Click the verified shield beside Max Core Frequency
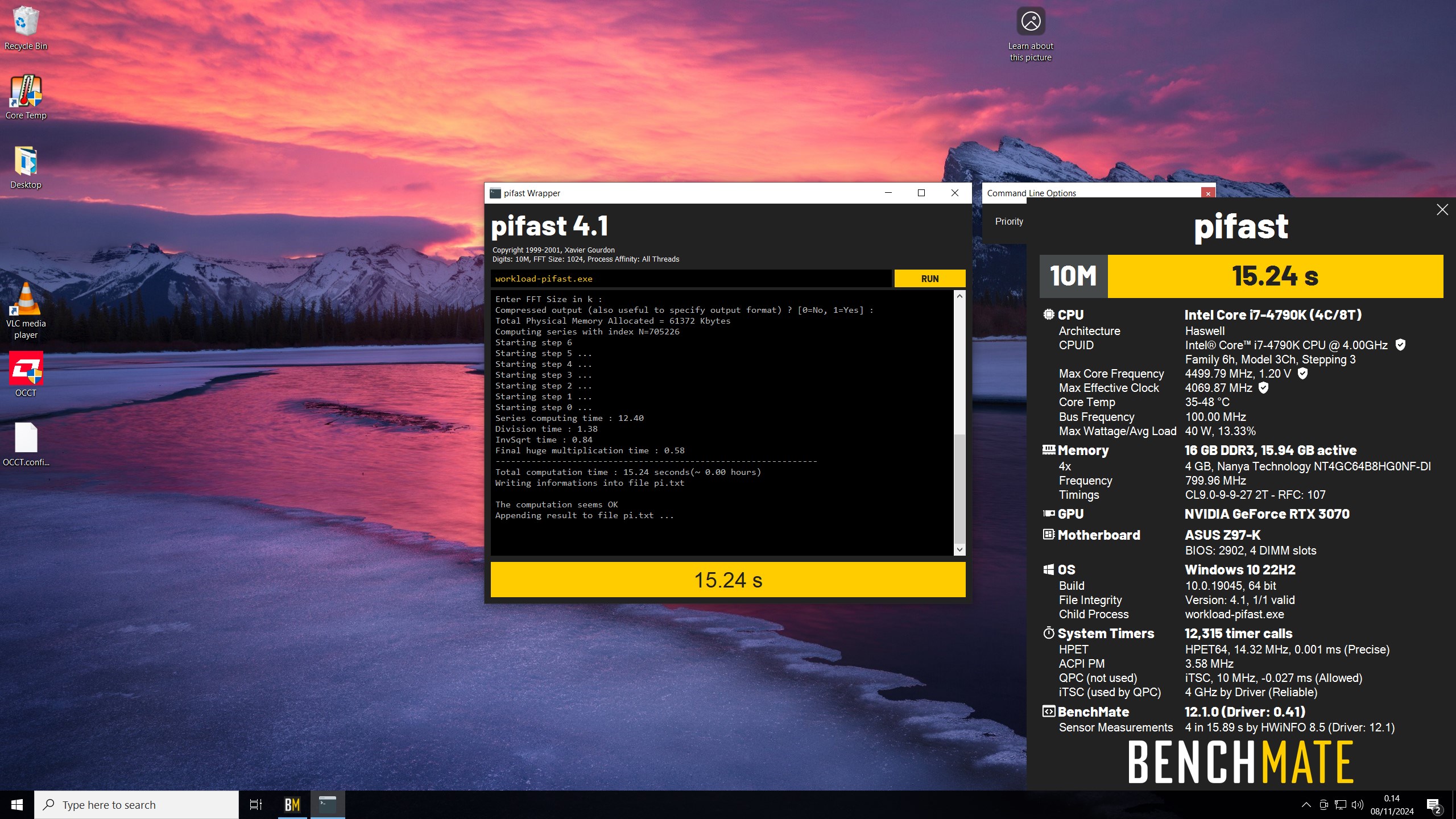This screenshot has height=819, width=1456. coord(1303,373)
